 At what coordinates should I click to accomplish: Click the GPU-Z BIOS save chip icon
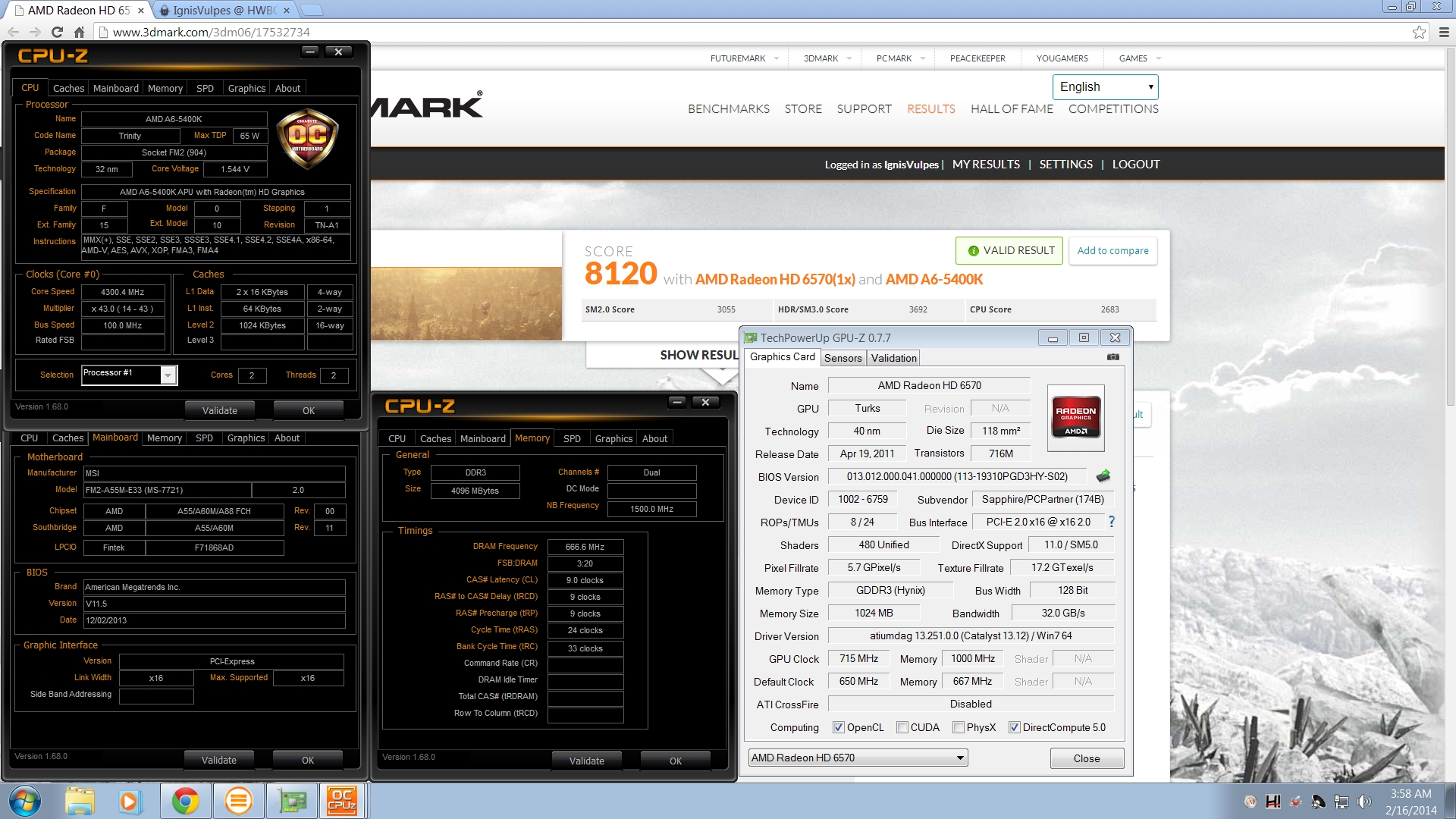(1103, 476)
